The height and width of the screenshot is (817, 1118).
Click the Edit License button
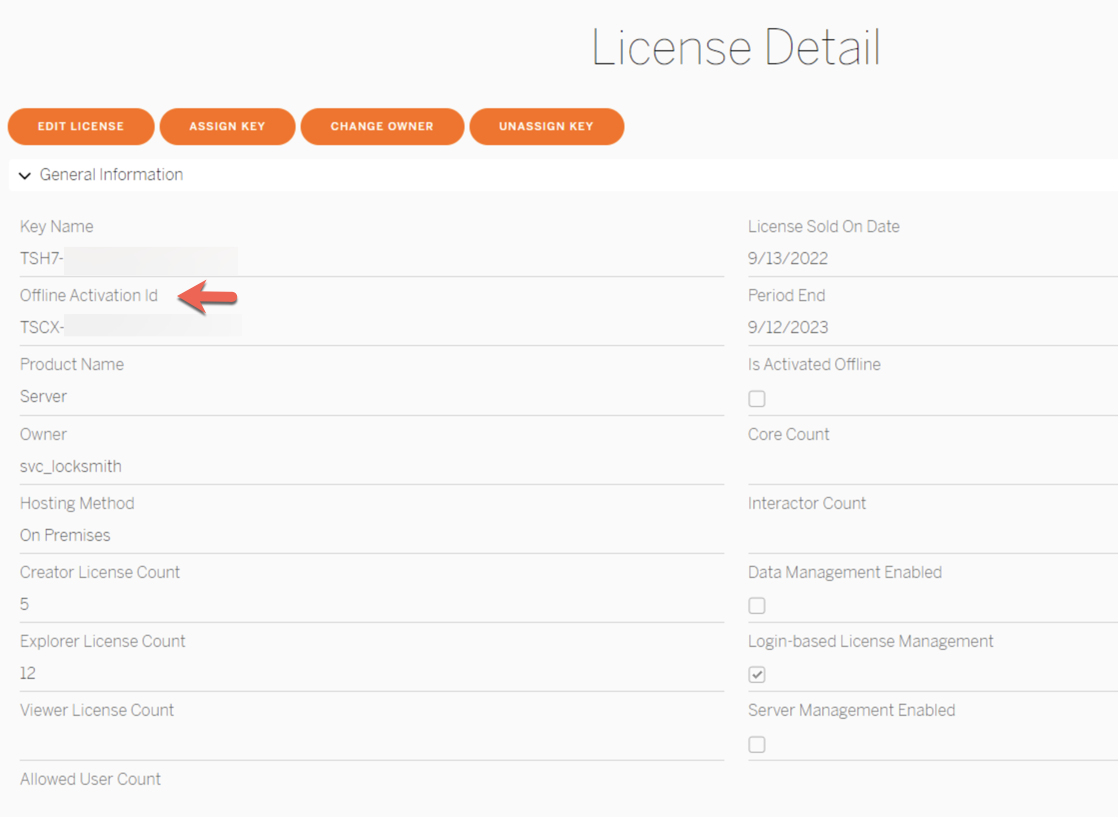click(81, 127)
